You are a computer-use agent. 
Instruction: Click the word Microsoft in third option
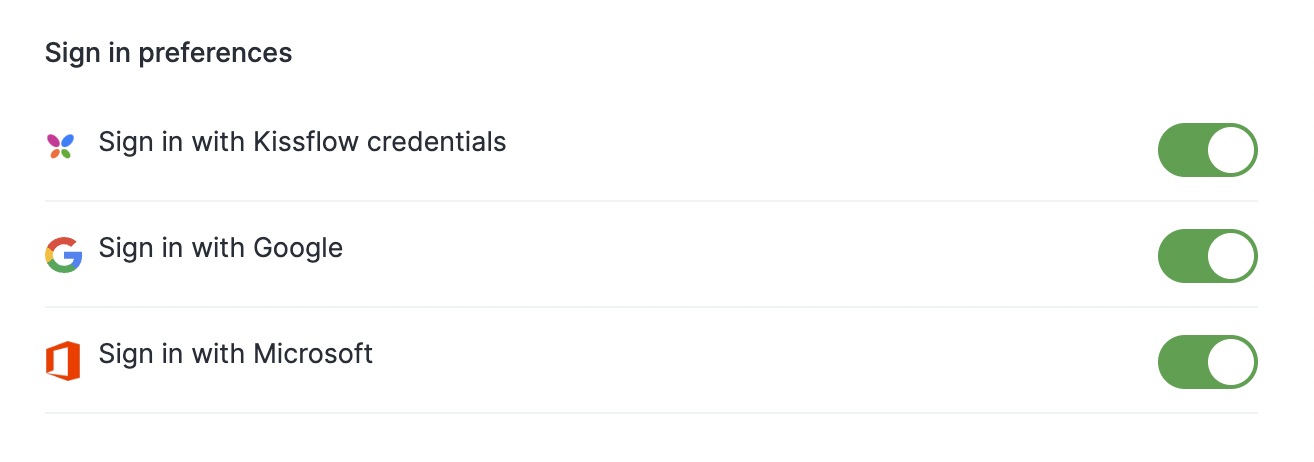313,354
